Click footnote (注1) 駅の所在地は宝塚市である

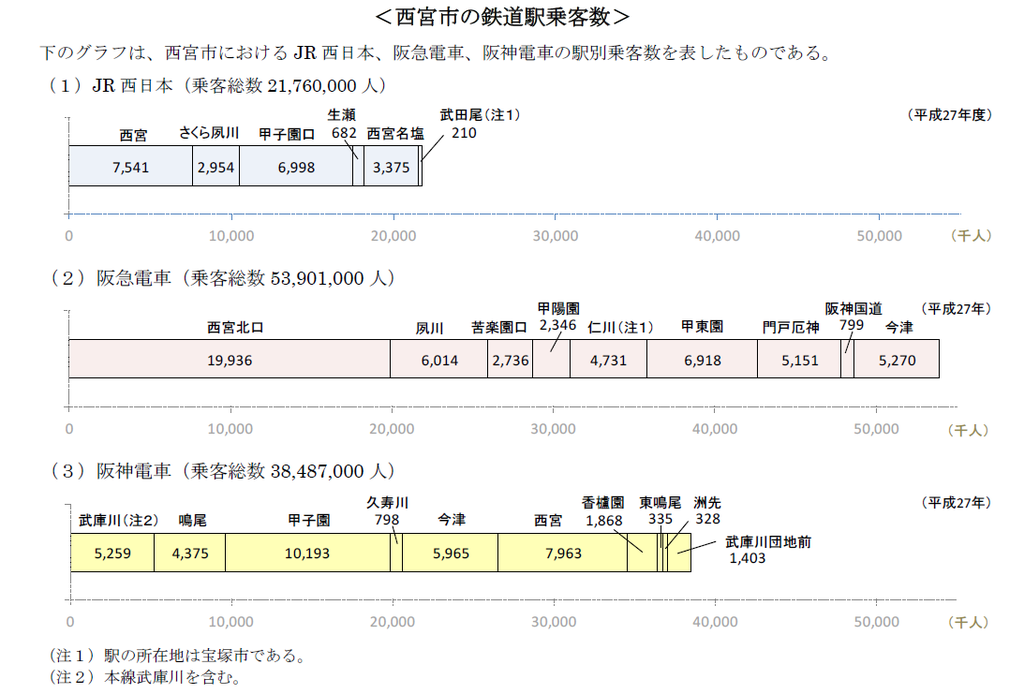(178, 655)
